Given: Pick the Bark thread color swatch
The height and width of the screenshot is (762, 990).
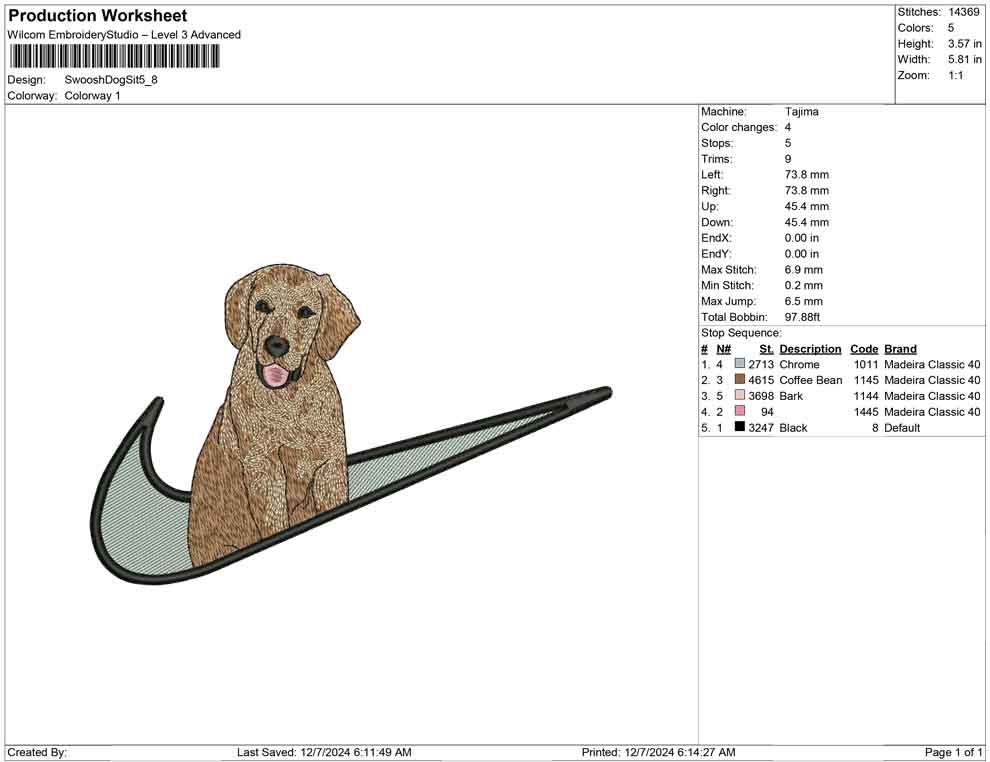Looking at the screenshot, I should (740, 397).
